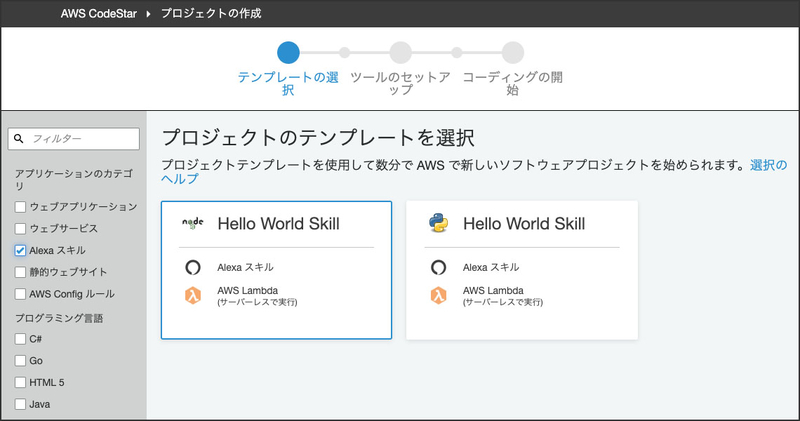
Task: Check the AWS Config ルール checkbox
Action: (20, 294)
